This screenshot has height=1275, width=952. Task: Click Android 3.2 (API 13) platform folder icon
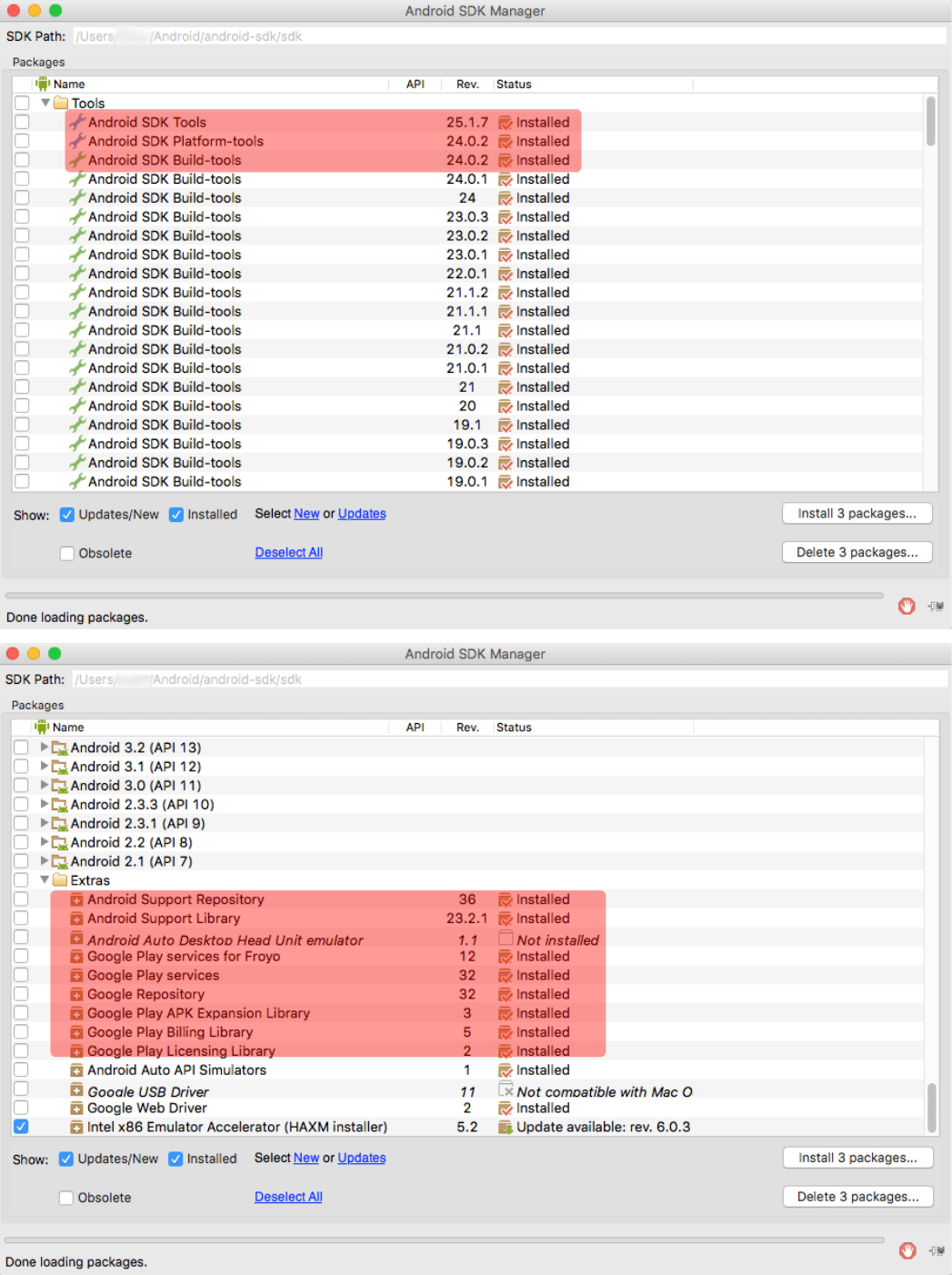pos(60,748)
